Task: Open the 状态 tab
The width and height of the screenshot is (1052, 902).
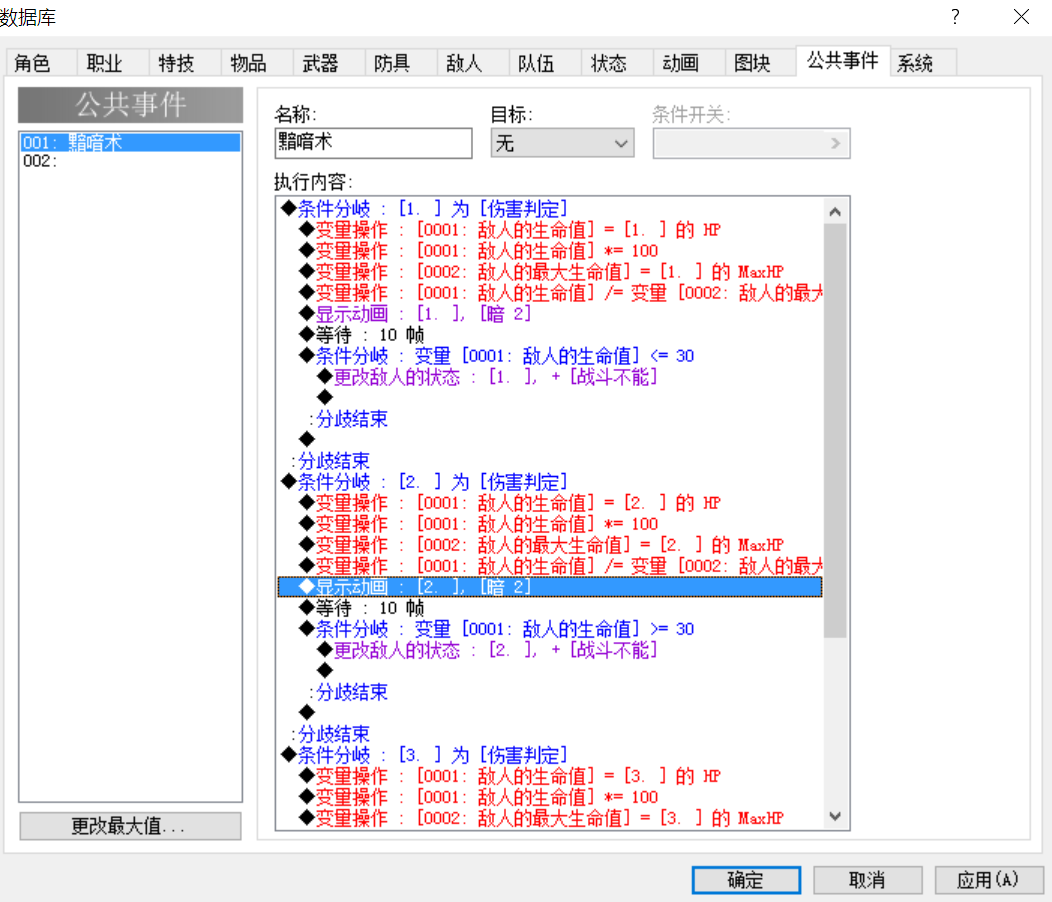Action: click(x=616, y=63)
